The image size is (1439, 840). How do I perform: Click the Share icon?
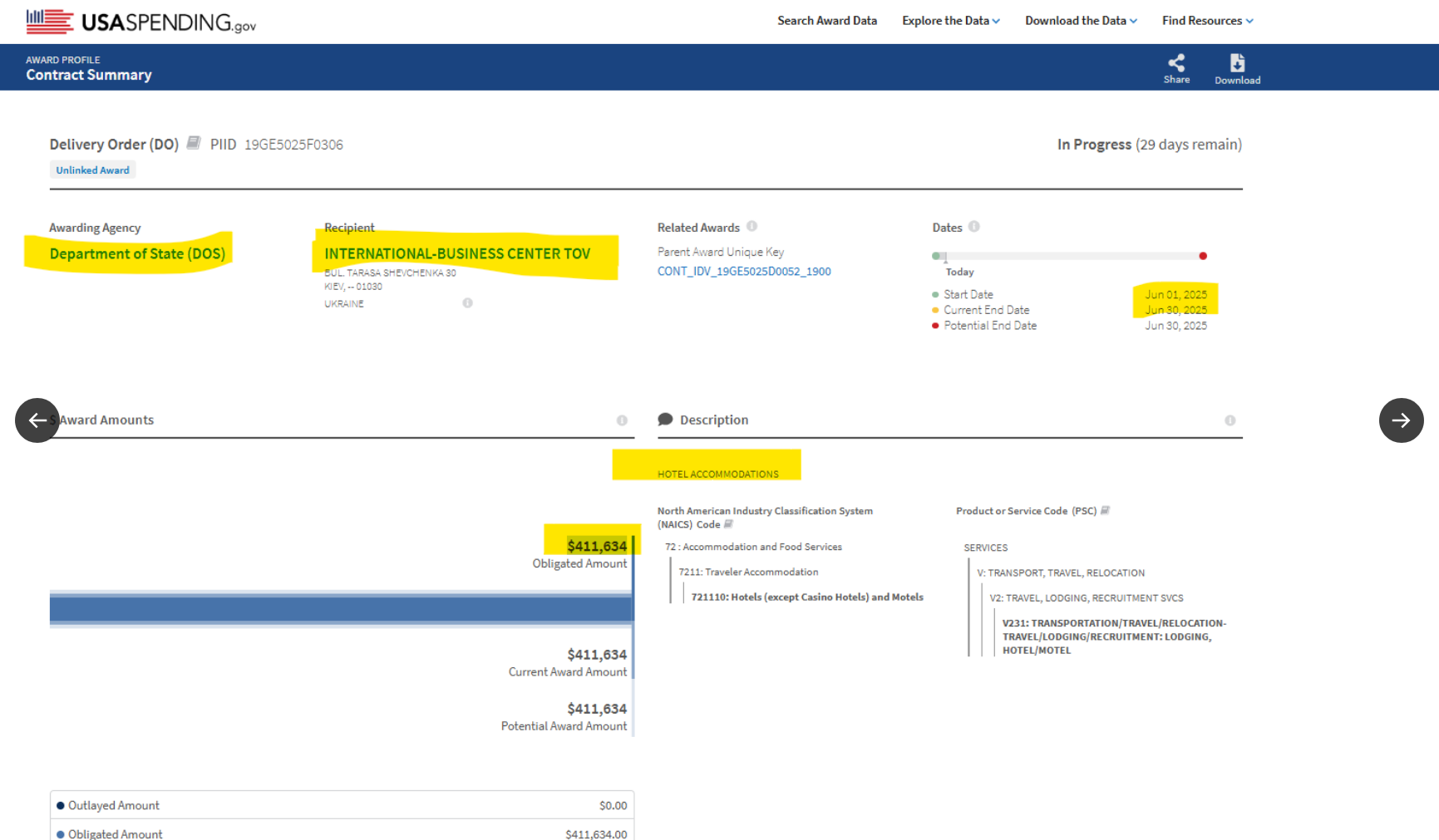tap(1176, 63)
